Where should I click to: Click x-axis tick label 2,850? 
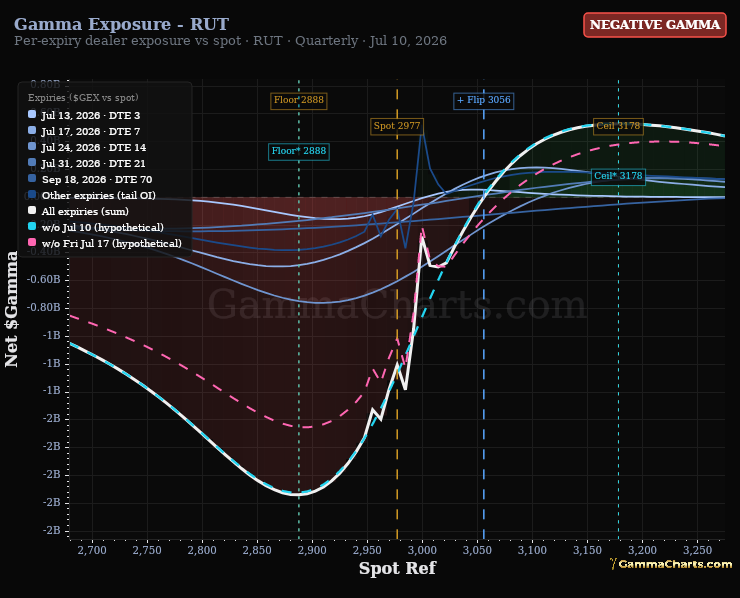pos(257,550)
